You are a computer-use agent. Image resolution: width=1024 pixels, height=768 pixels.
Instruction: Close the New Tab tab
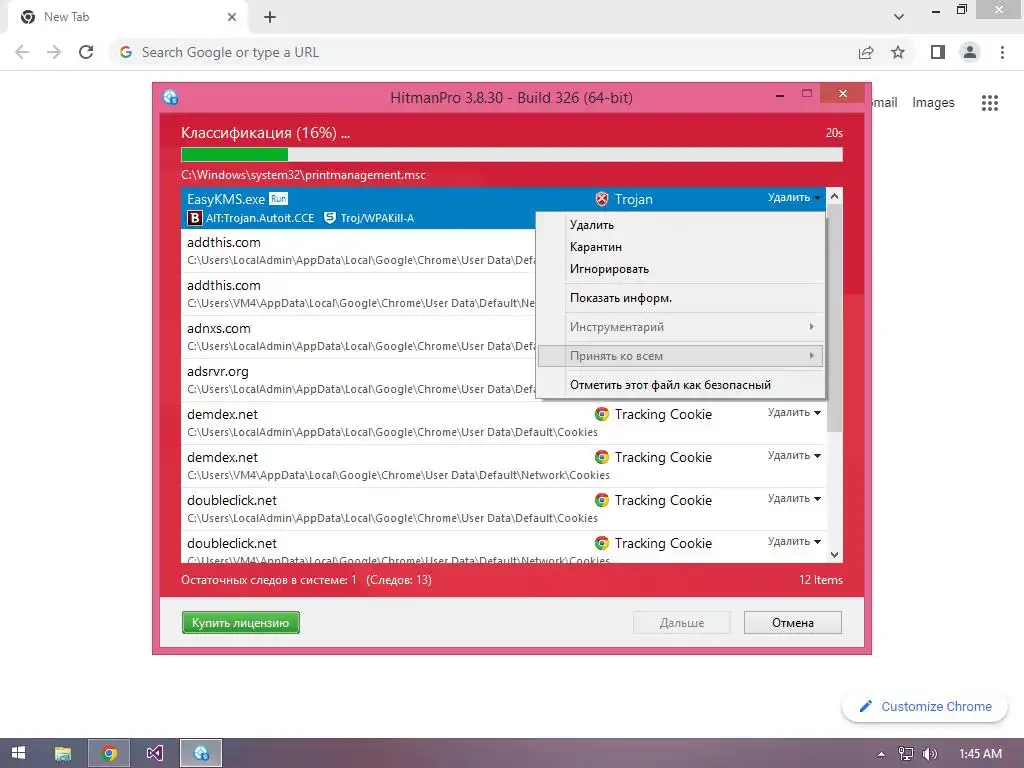(x=232, y=17)
